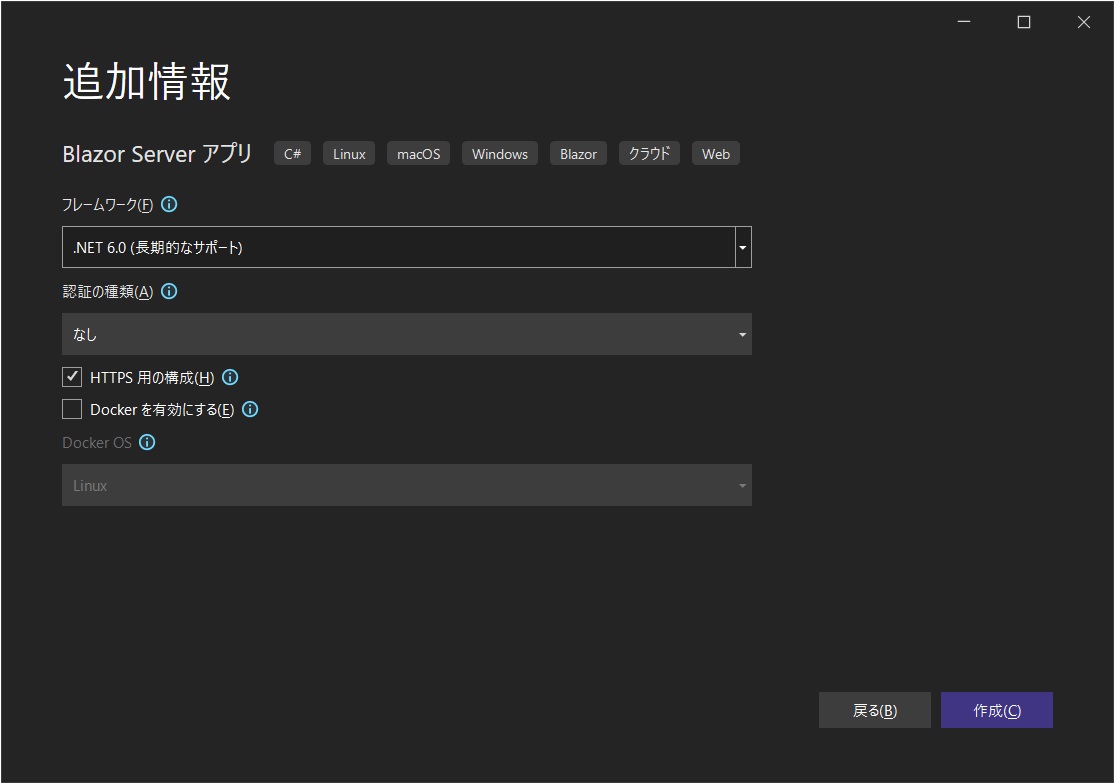Click the Linux tag

349,154
